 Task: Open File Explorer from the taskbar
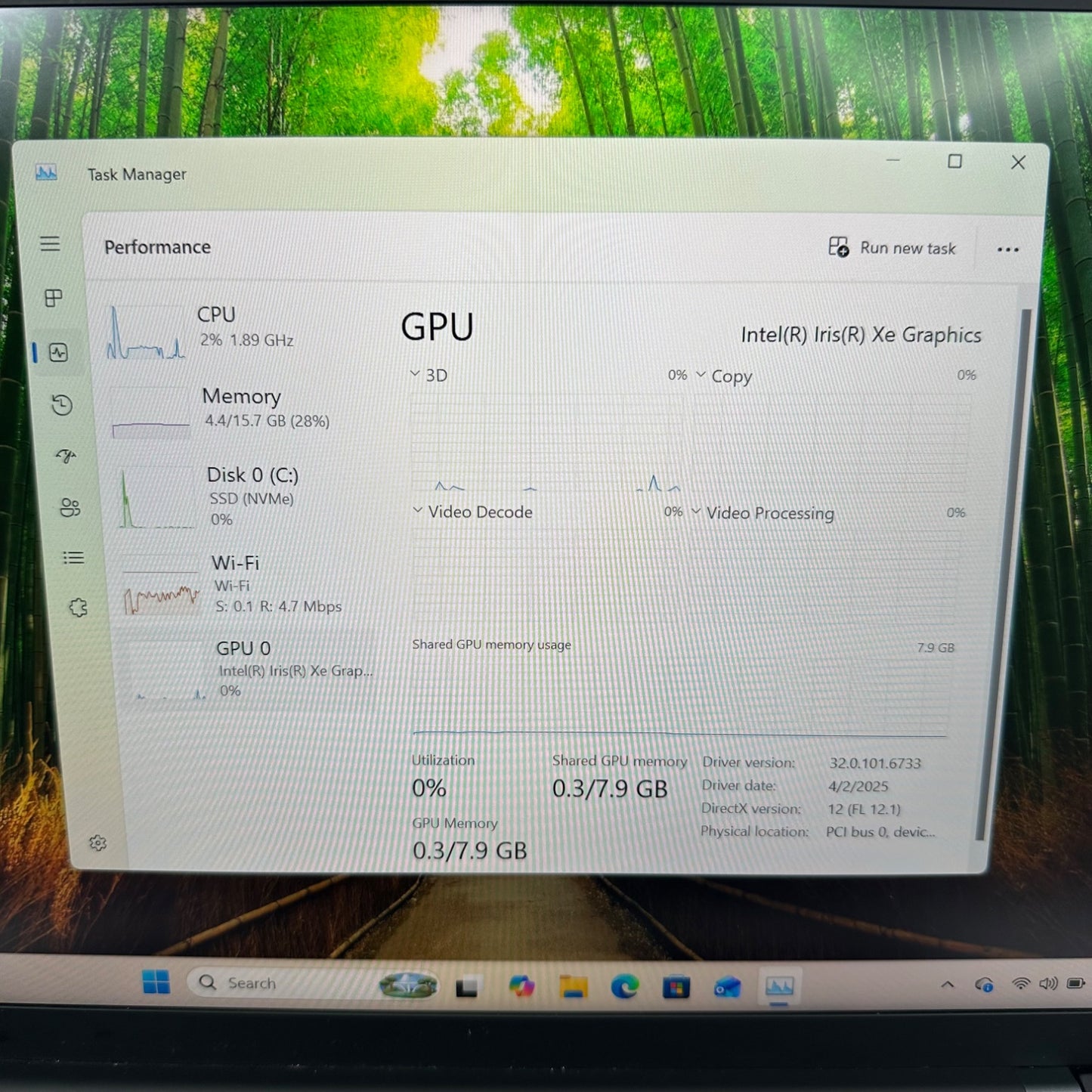(x=573, y=986)
